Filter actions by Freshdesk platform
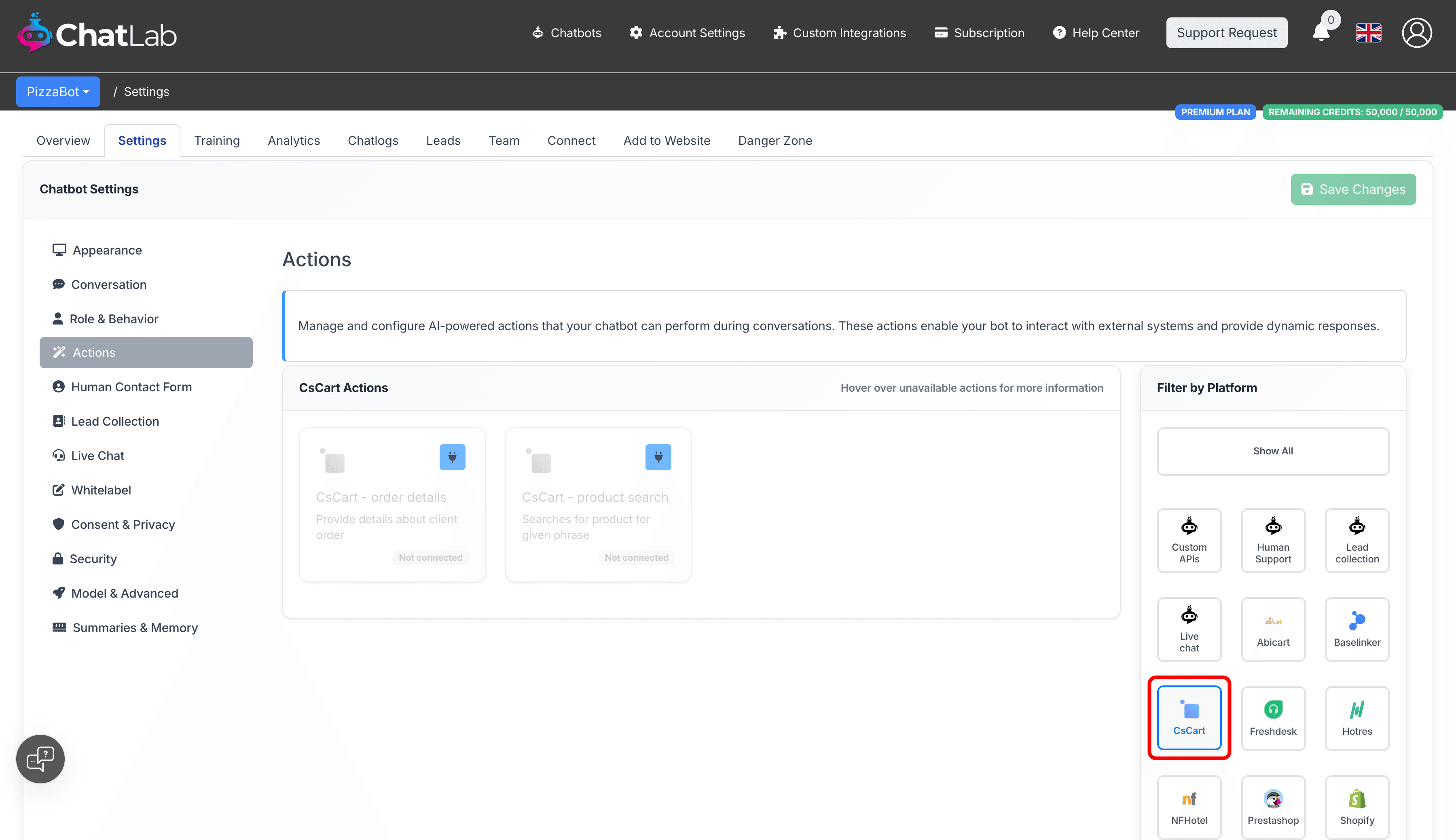 [x=1273, y=718]
